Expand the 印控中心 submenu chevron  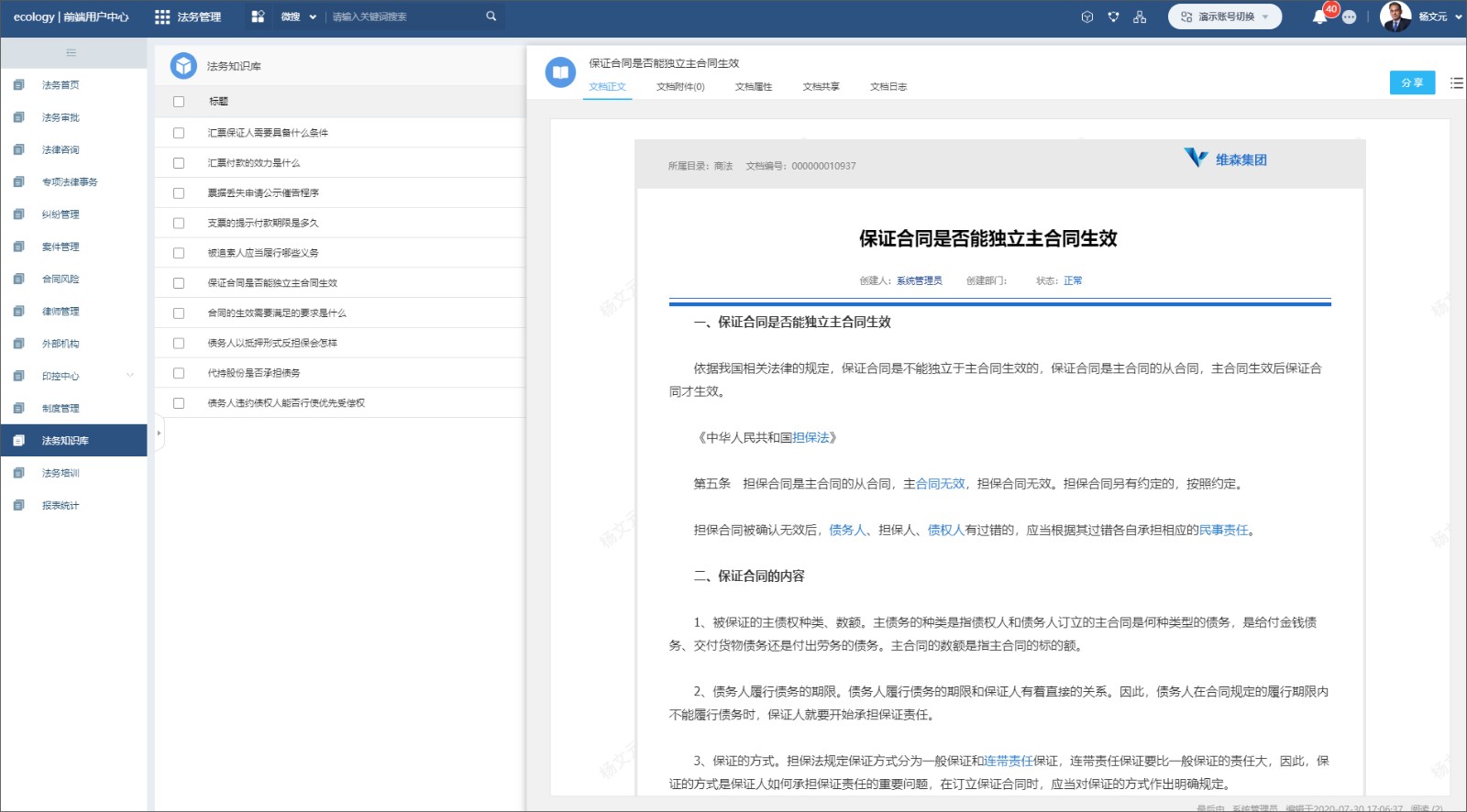click(130, 376)
